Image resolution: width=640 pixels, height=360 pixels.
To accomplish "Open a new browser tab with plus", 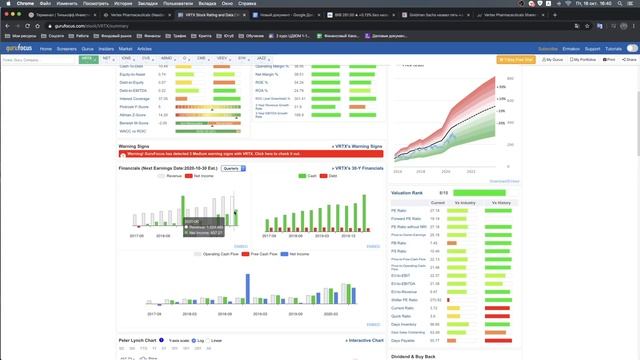I will (x=555, y=15).
